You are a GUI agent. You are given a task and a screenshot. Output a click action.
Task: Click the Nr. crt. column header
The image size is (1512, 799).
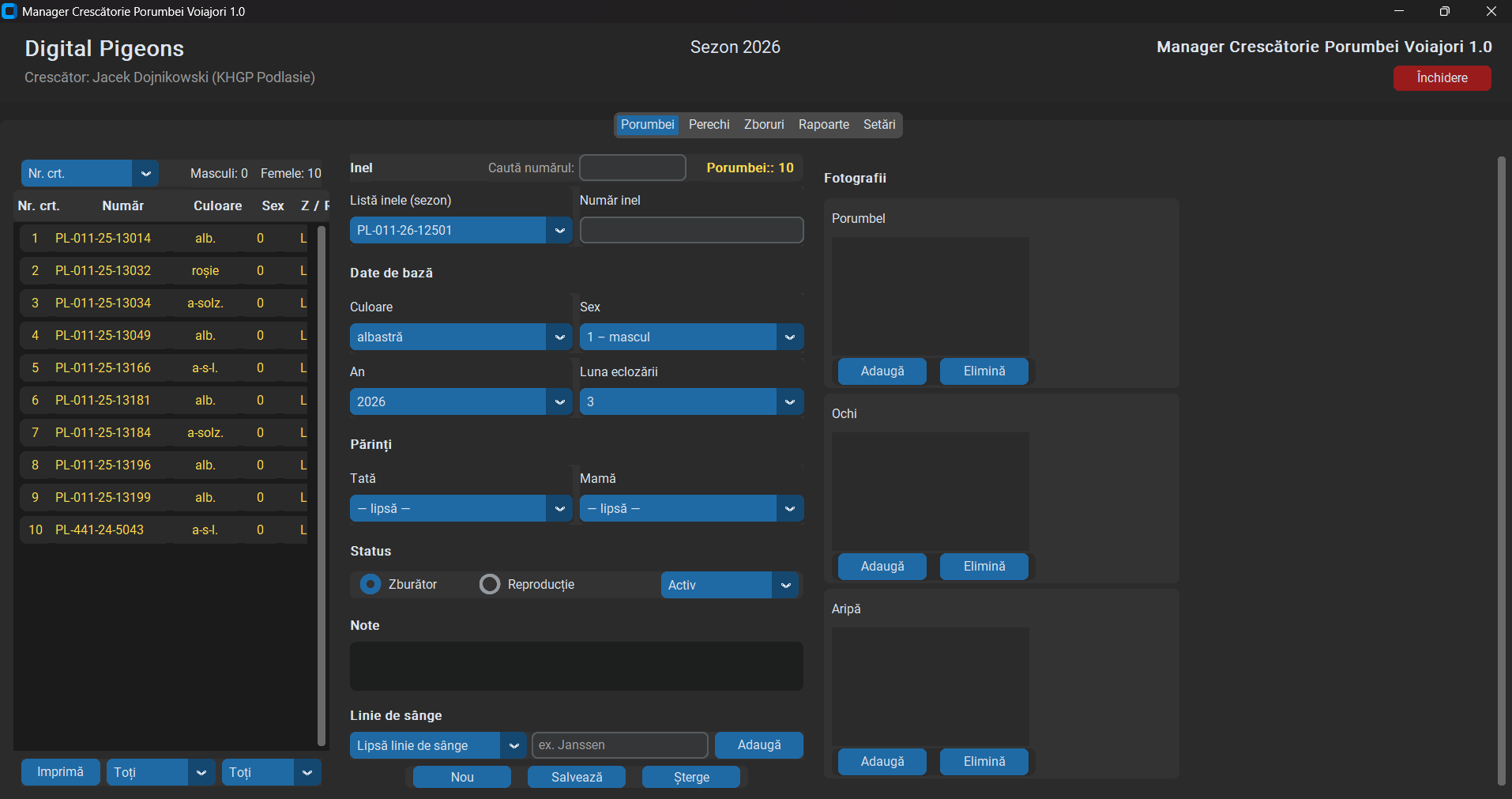[39, 205]
